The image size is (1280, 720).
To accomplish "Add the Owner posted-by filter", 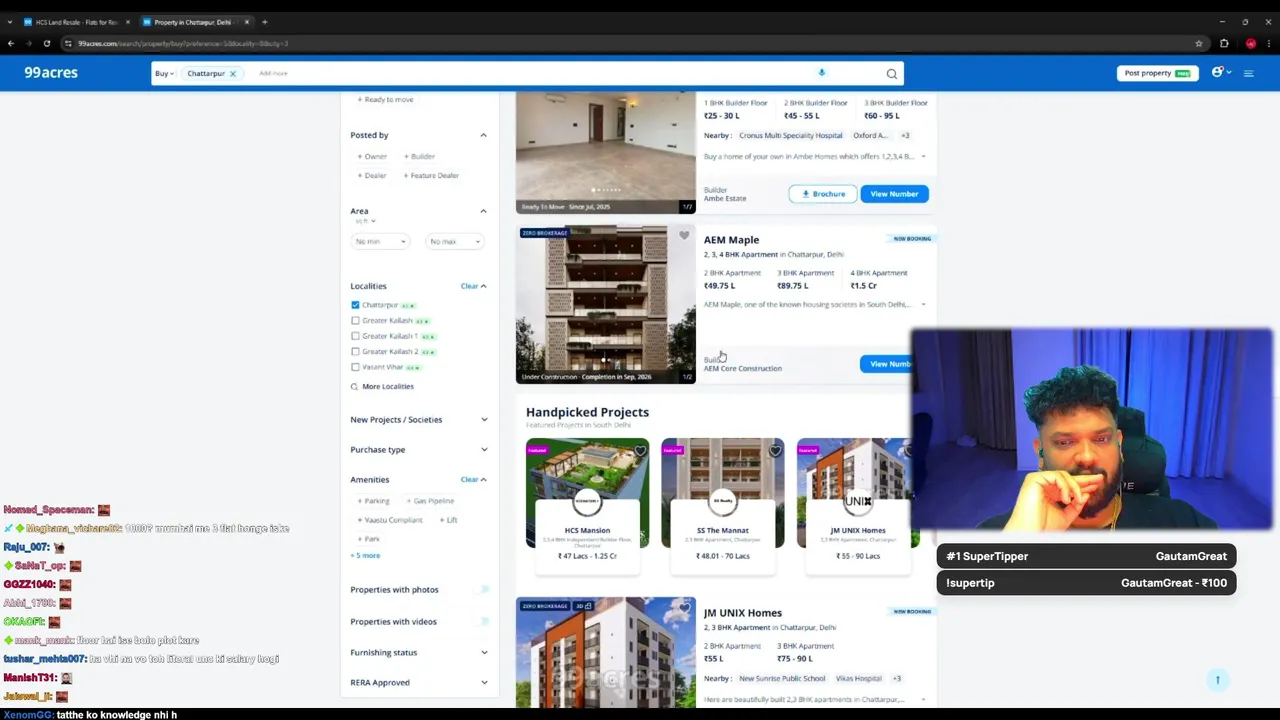I will [x=372, y=156].
